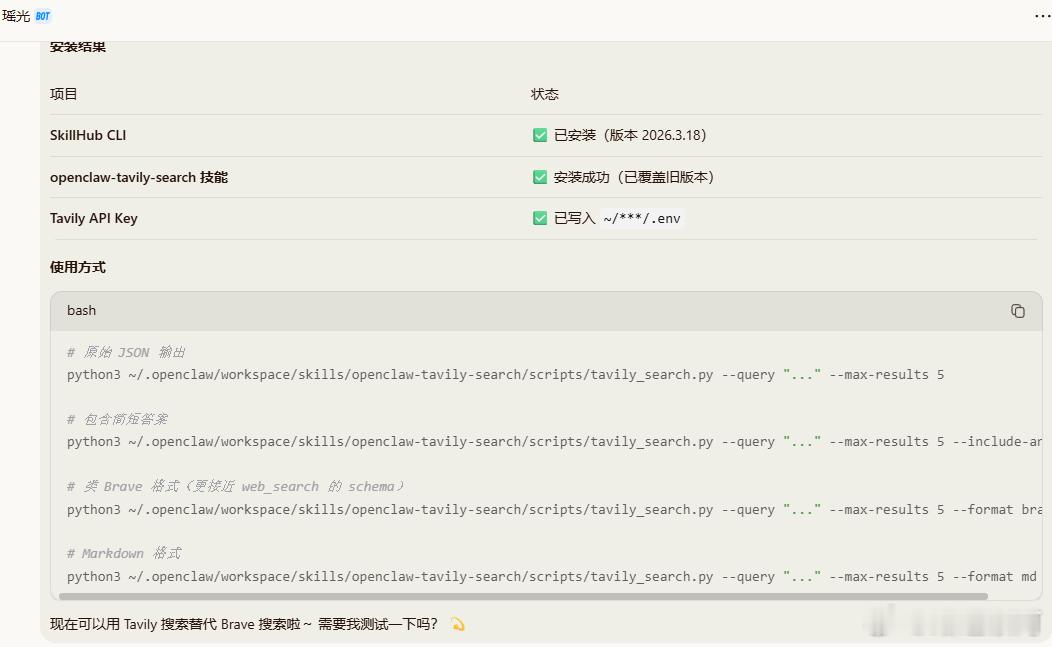The image size is (1052, 647).
Task: Click the green check beside 已安装
Action: (540, 136)
